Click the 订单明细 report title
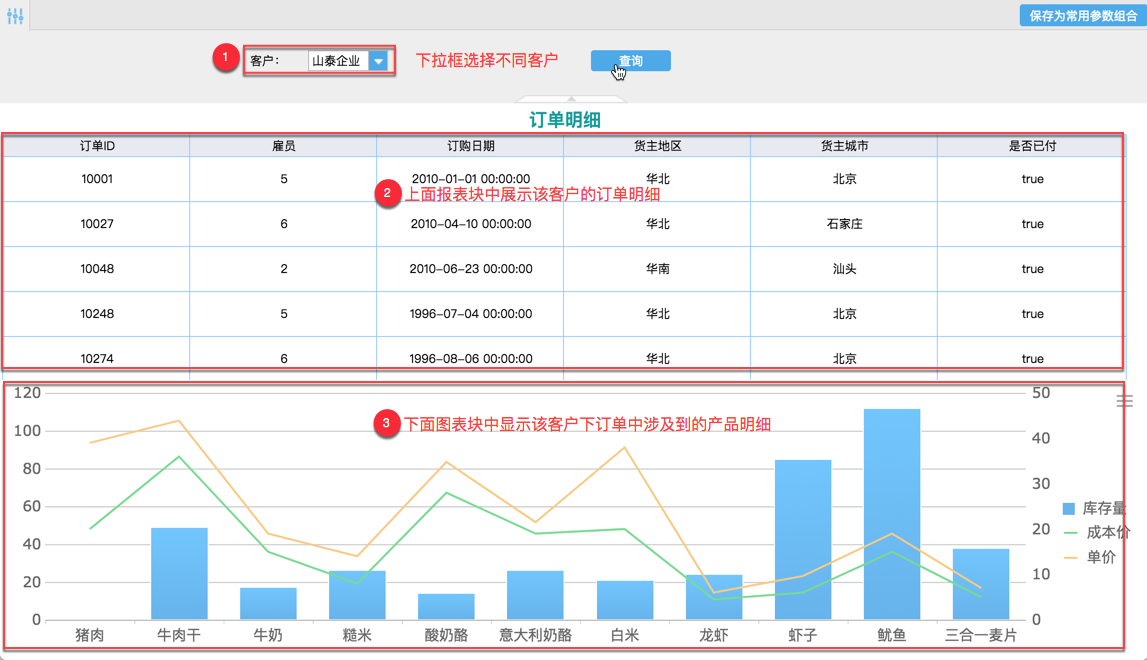Screen dimensions: 1147x660 click(565, 120)
